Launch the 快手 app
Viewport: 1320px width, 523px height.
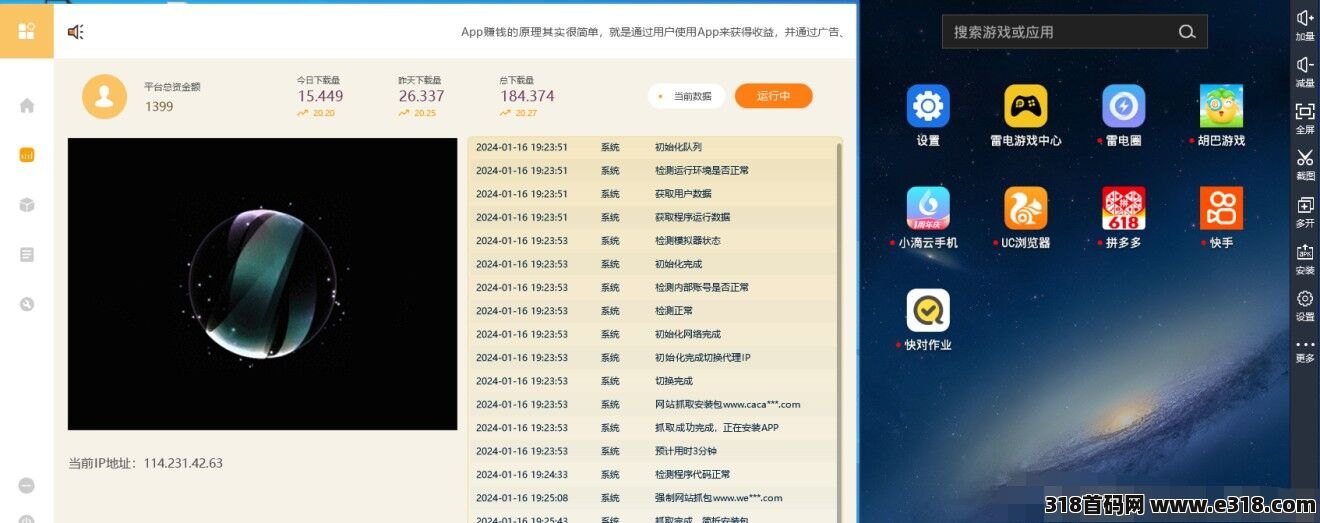pyautogui.click(x=1221, y=218)
